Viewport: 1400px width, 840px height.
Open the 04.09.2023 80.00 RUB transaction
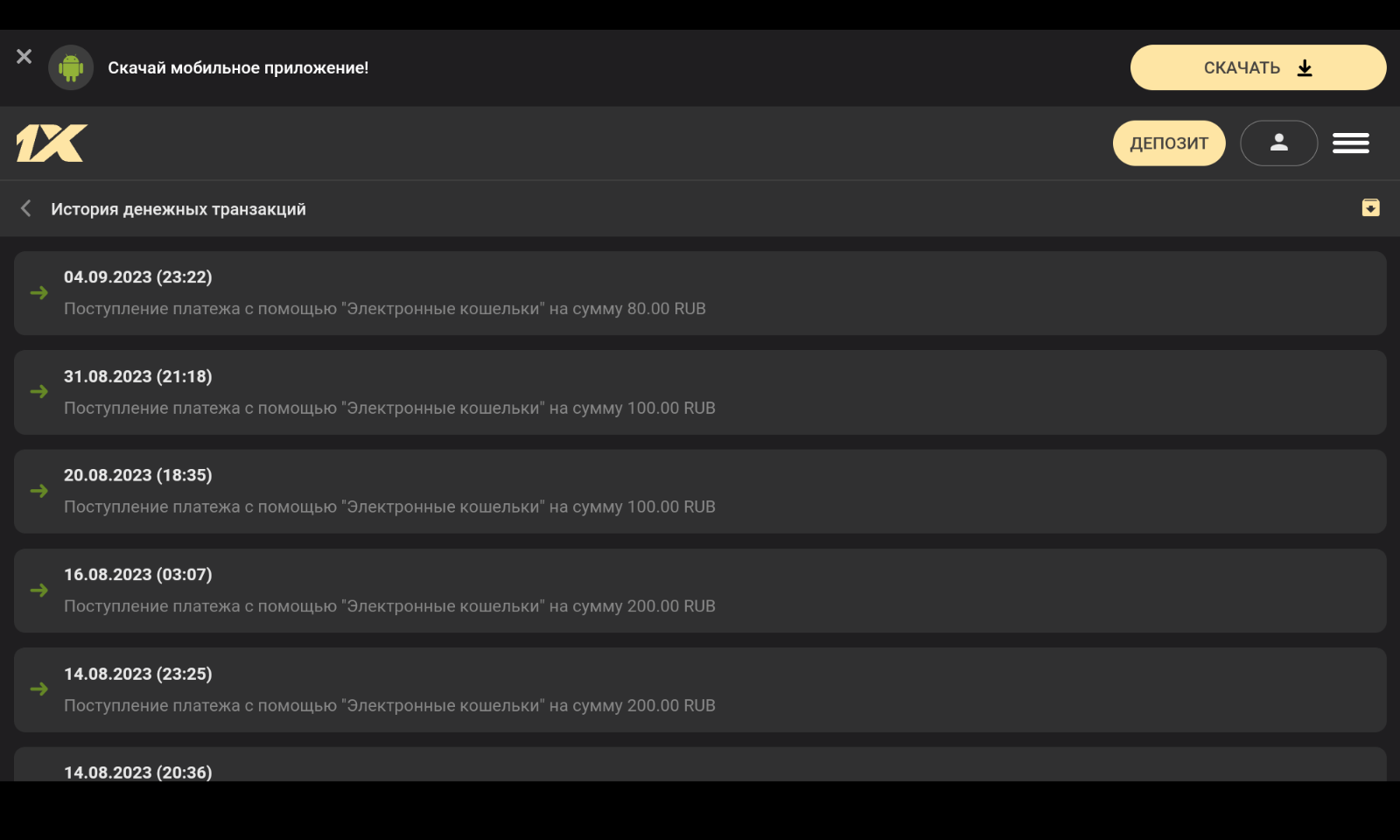click(700, 293)
